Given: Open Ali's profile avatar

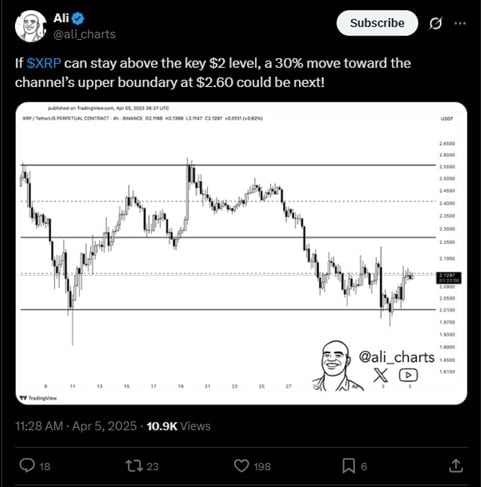Looking at the screenshot, I should [x=31, y=26].
